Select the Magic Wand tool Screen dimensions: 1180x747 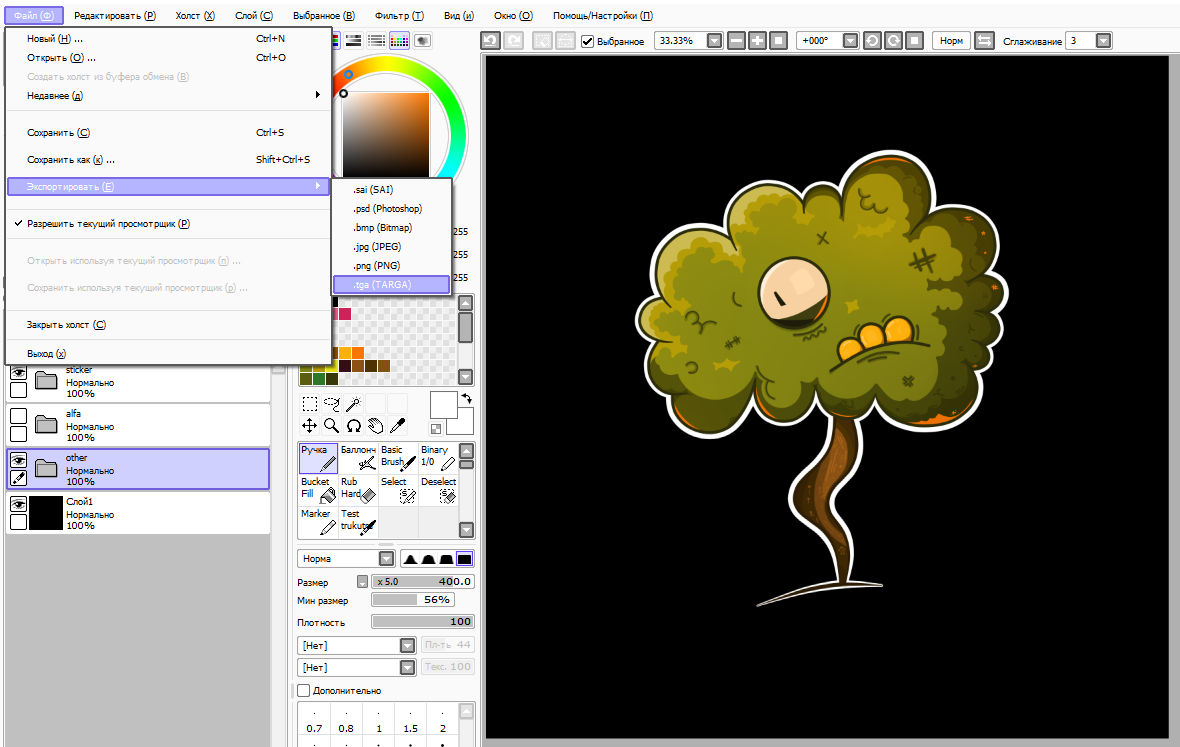click(x=353, y=404)
